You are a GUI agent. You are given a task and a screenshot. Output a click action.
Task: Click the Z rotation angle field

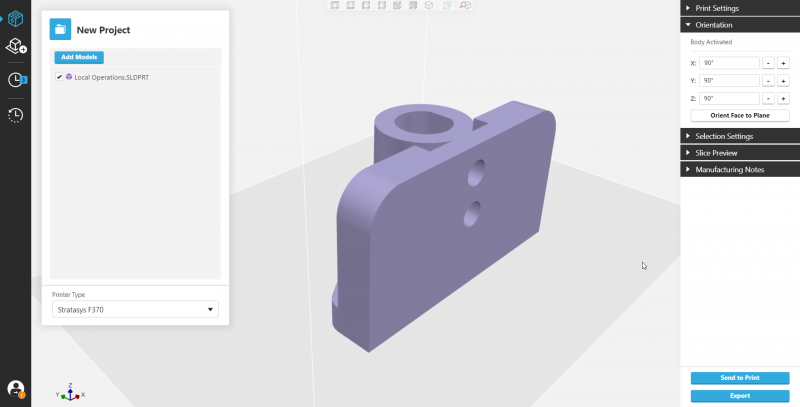pos(729,98)
